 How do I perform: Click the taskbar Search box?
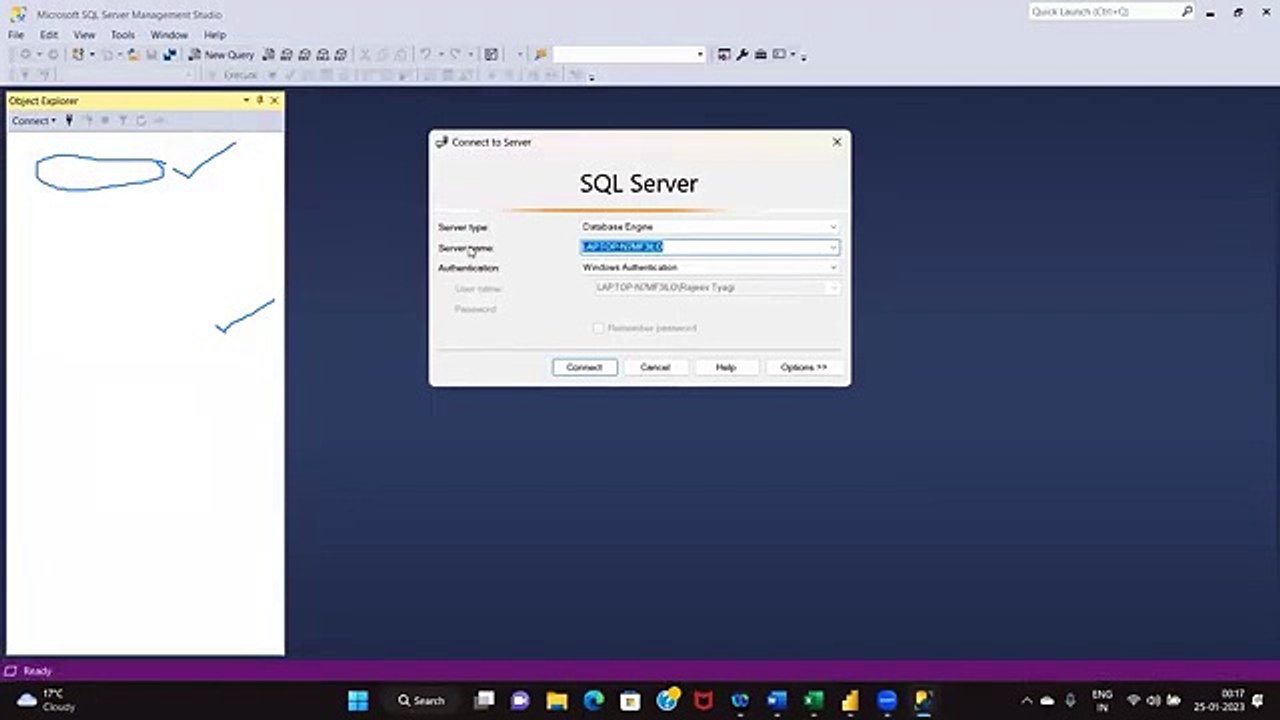click(x=422, y=700)
